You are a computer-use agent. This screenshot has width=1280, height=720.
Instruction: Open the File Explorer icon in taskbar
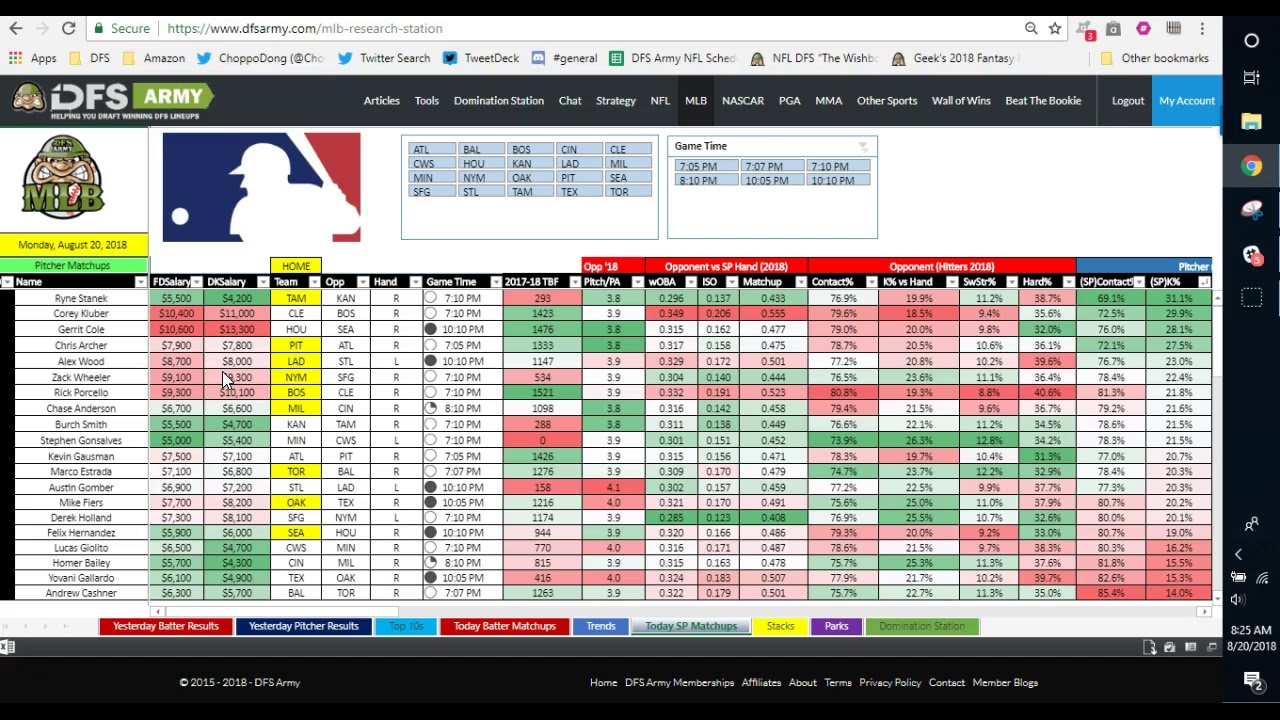(1251, 122)
